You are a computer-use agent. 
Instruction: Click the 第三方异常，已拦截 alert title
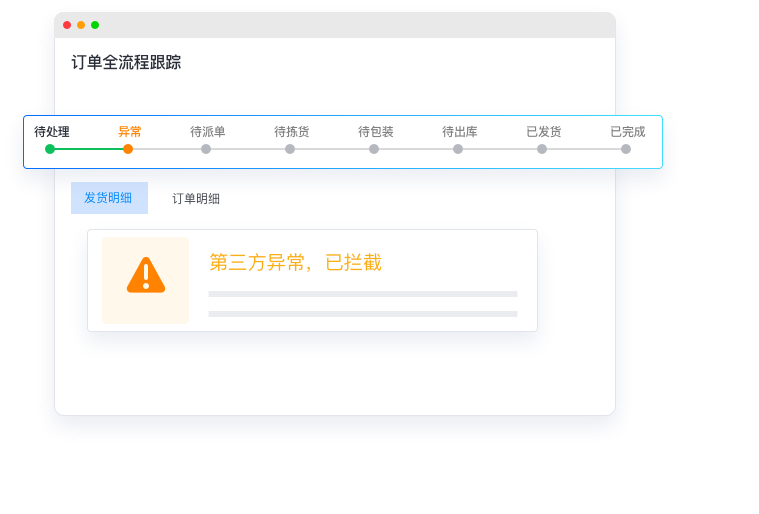[295, 262]
